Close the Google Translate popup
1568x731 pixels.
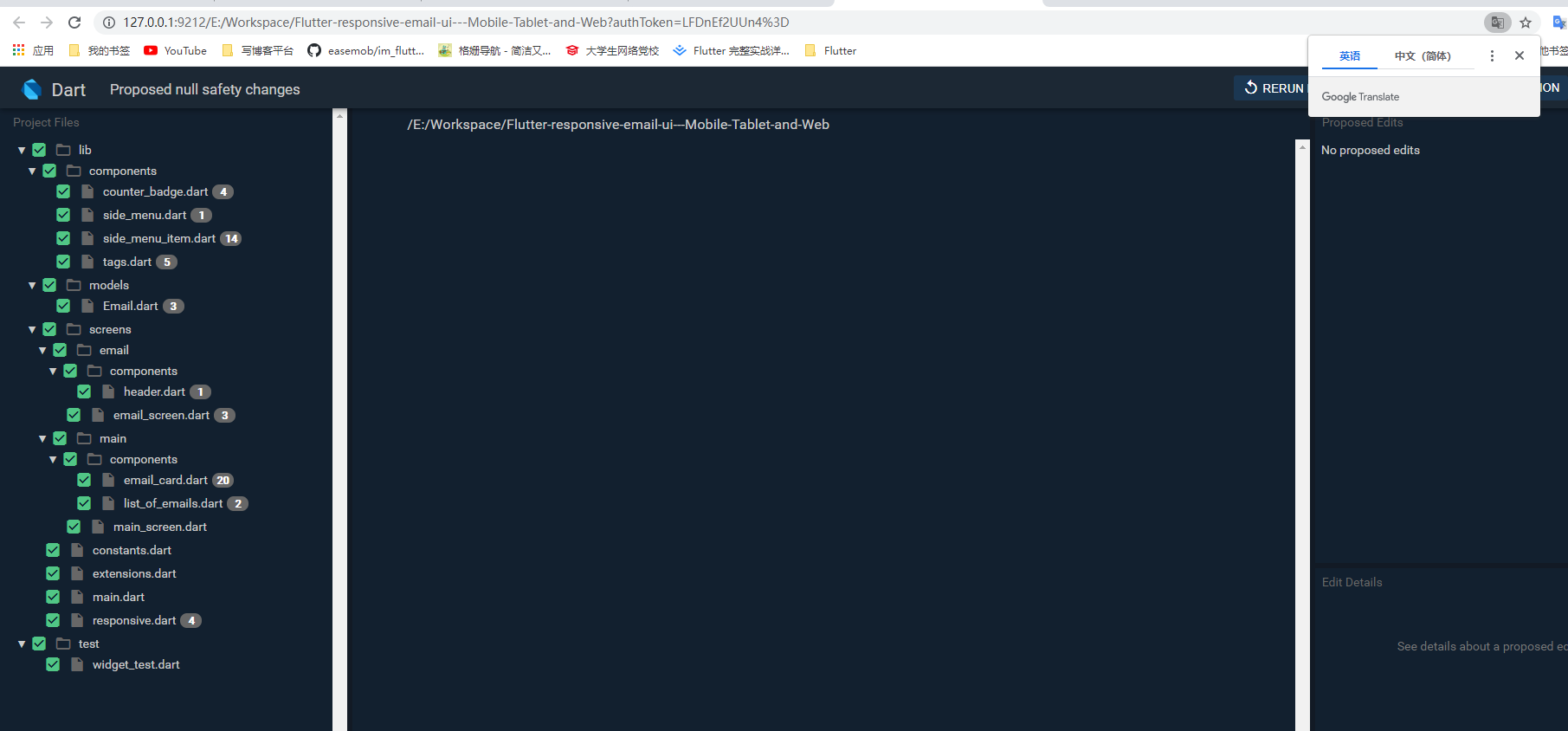tap(1520, 55)
